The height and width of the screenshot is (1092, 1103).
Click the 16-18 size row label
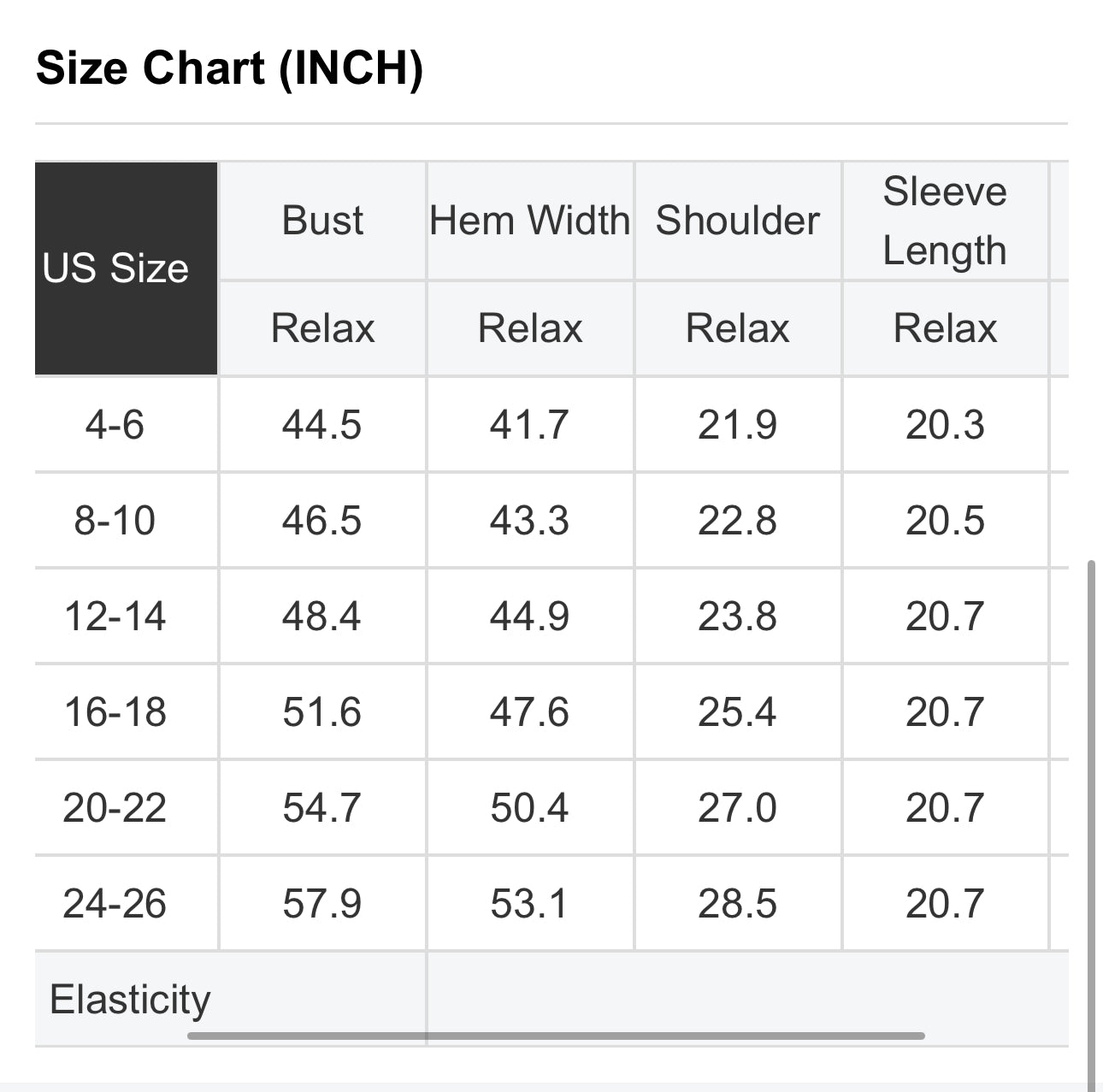[x=115, y=712]
